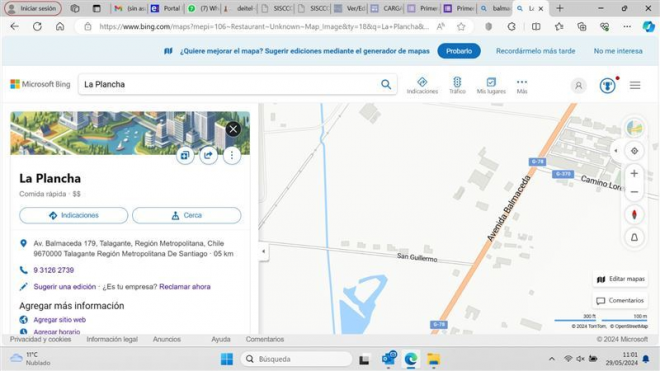Click the taskbar Búsqueda search box
The width and height of the screenshot is (660, 371).
coord(296,359)
